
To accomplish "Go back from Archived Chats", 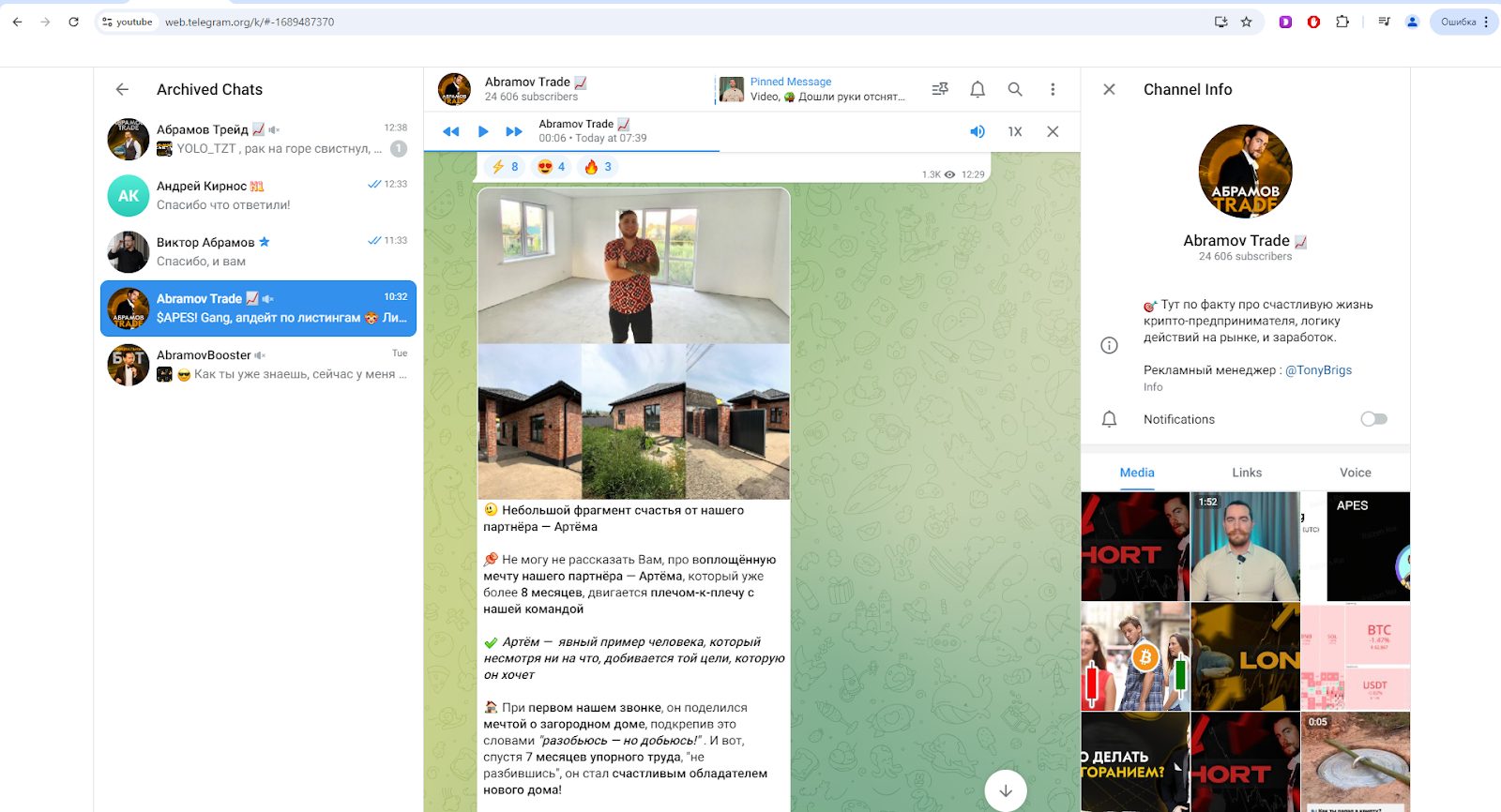I will click(122, 89).
